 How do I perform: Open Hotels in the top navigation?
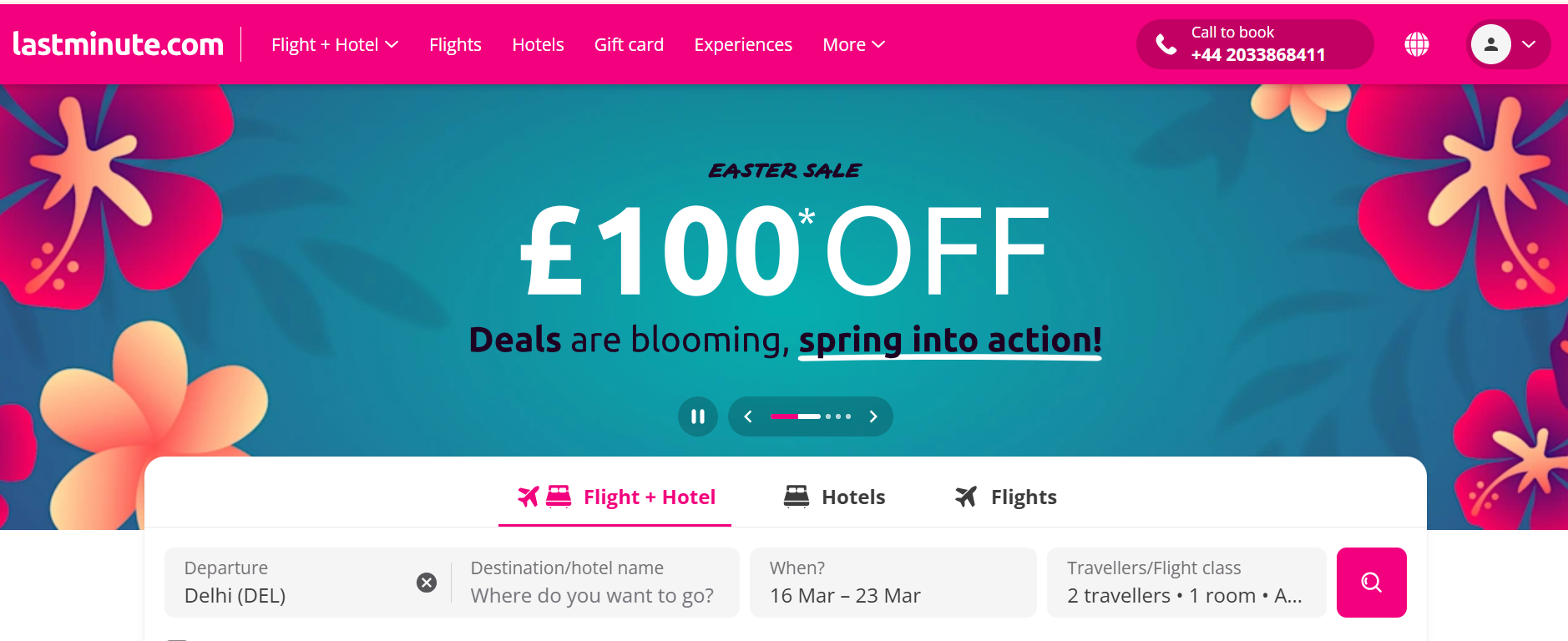pos(538,44)
